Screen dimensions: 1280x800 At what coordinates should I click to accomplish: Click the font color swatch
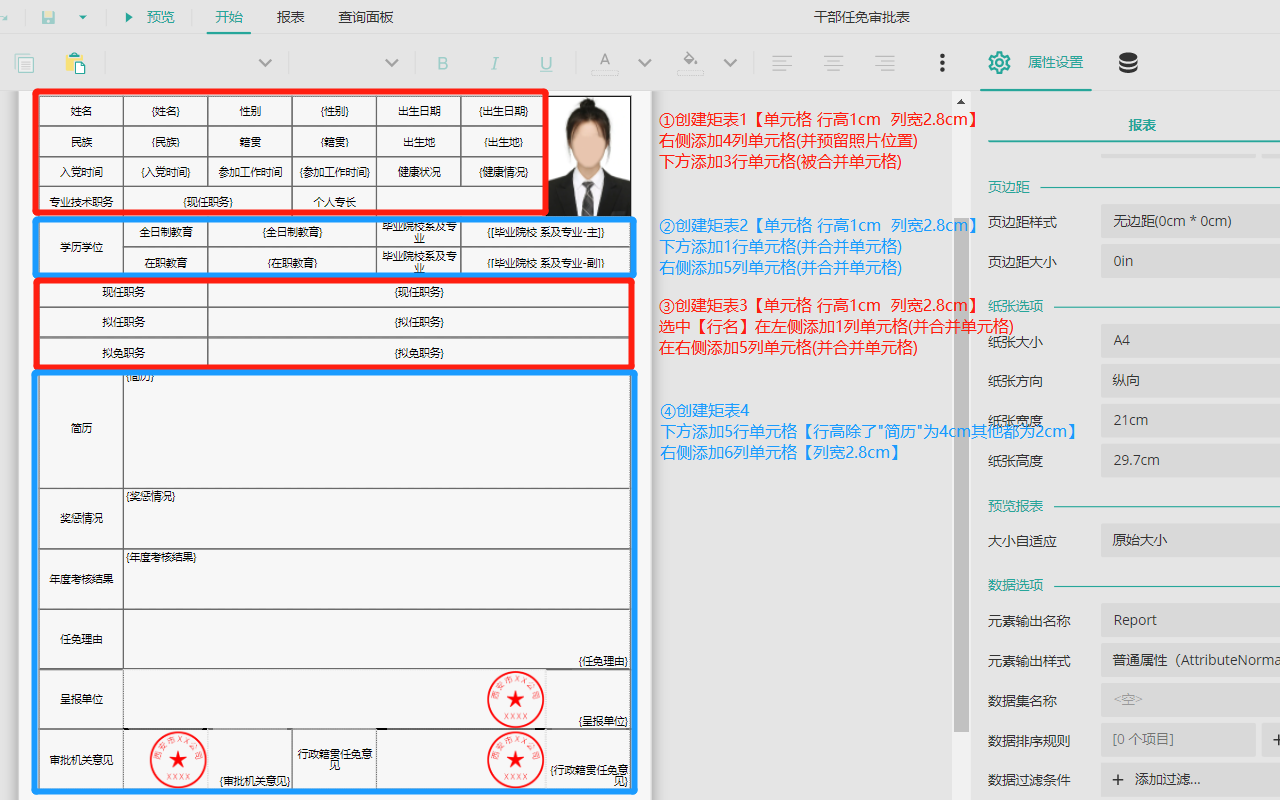[604, 63]
